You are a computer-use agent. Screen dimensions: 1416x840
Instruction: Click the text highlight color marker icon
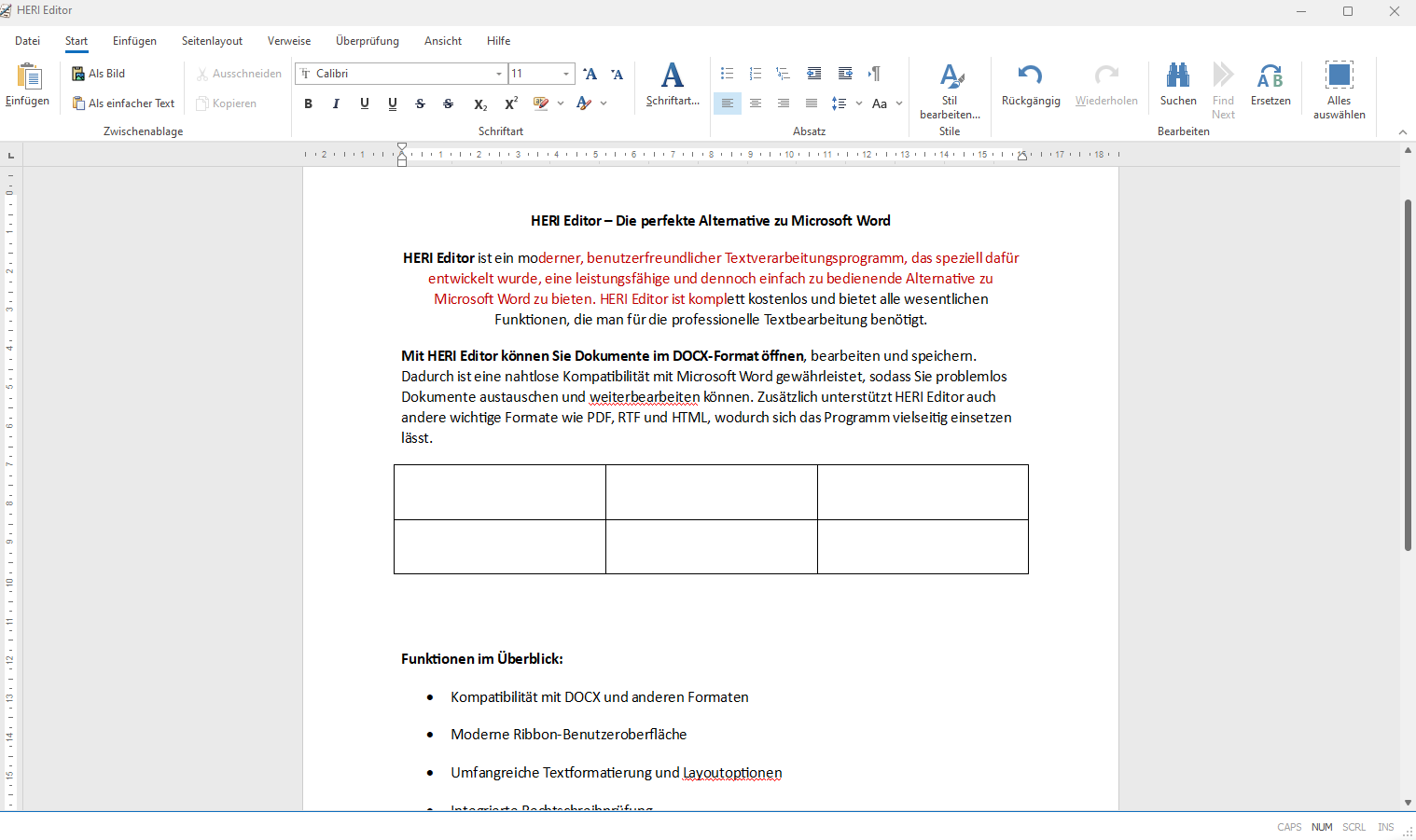tap(540, 103)
